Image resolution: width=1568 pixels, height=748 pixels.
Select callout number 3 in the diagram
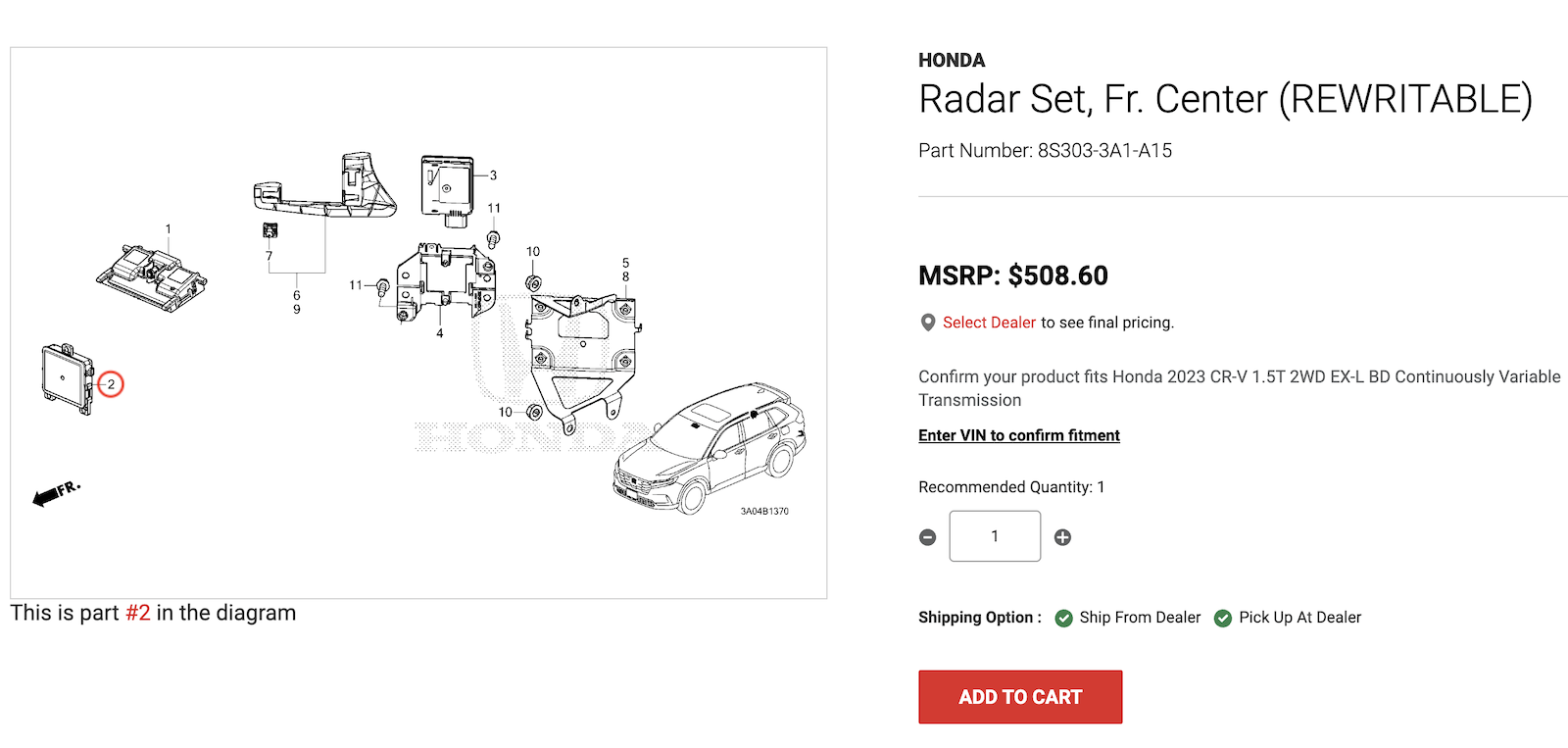point(493,175)
